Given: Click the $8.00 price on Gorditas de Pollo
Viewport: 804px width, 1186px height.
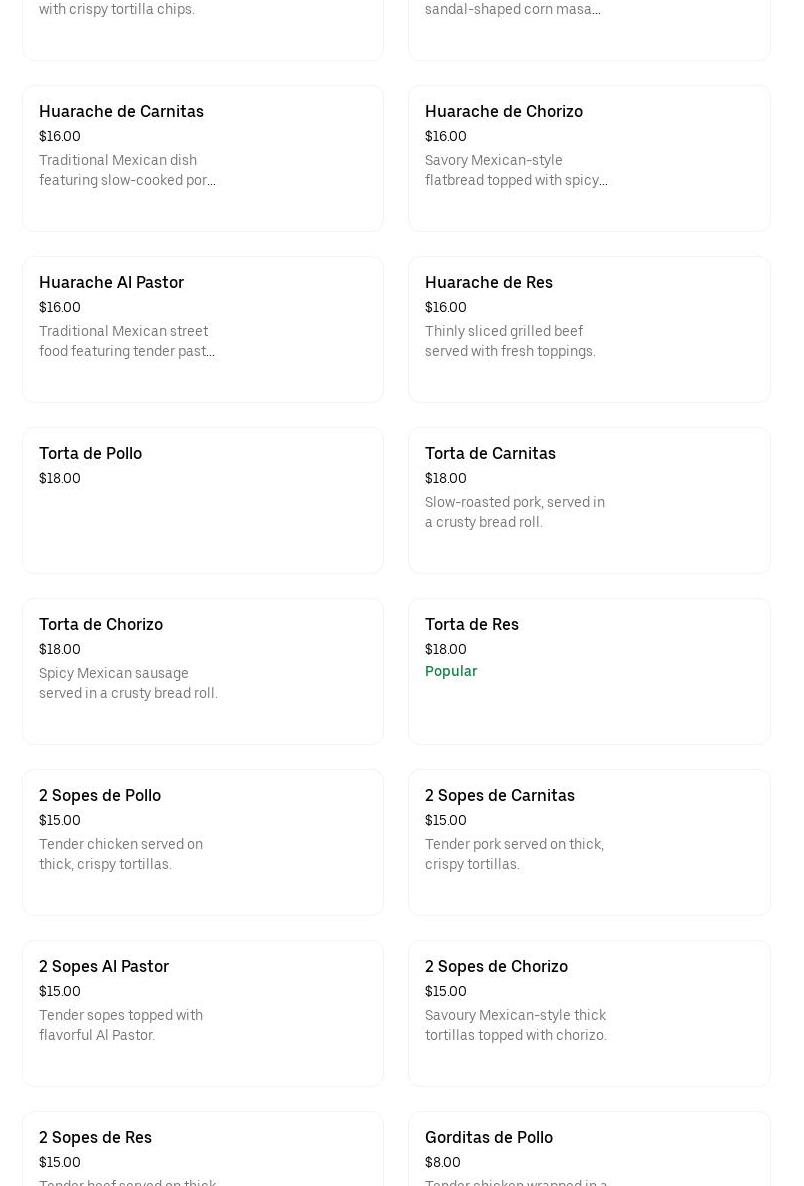Looking at the screenshot, I should (x=442, y=1162).
